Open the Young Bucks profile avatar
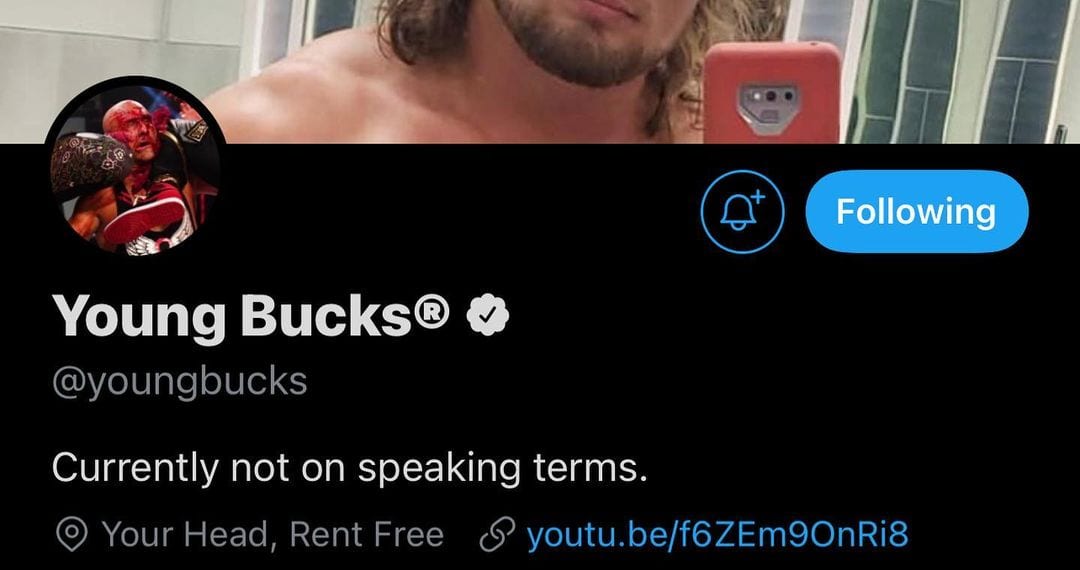Image resolution: width=1080 pixels, height=570 pixels. point(135,167)
